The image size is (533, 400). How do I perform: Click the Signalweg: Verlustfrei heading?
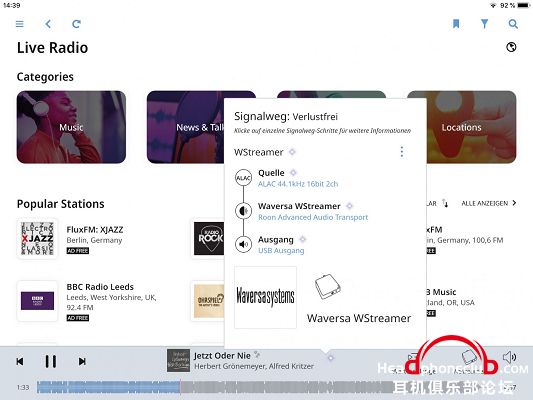[286, 117]
